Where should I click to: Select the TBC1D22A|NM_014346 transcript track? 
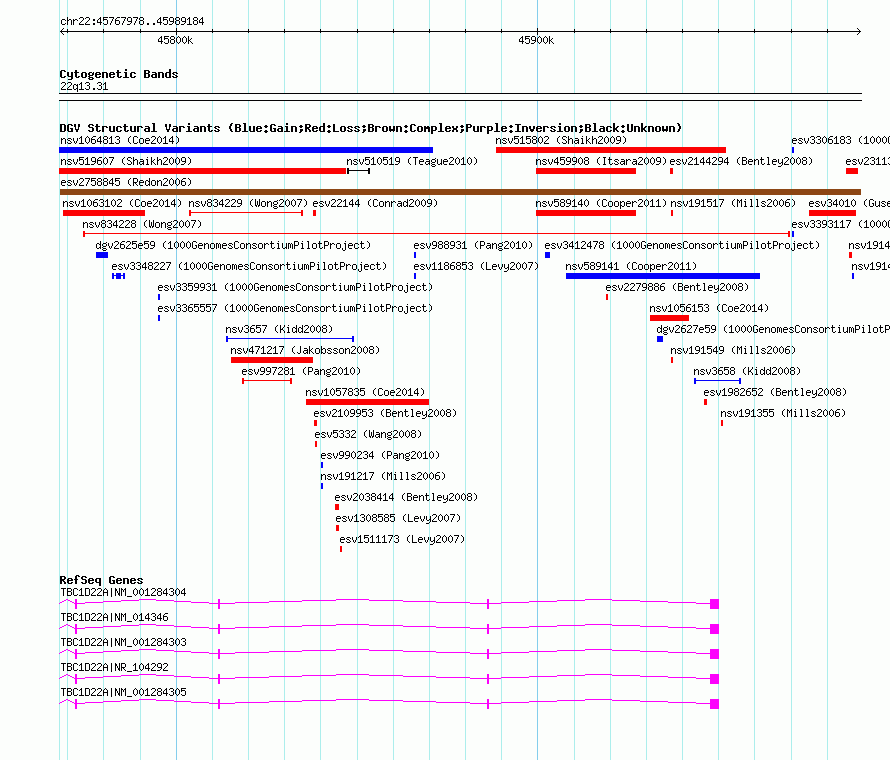tap(389, 629)
